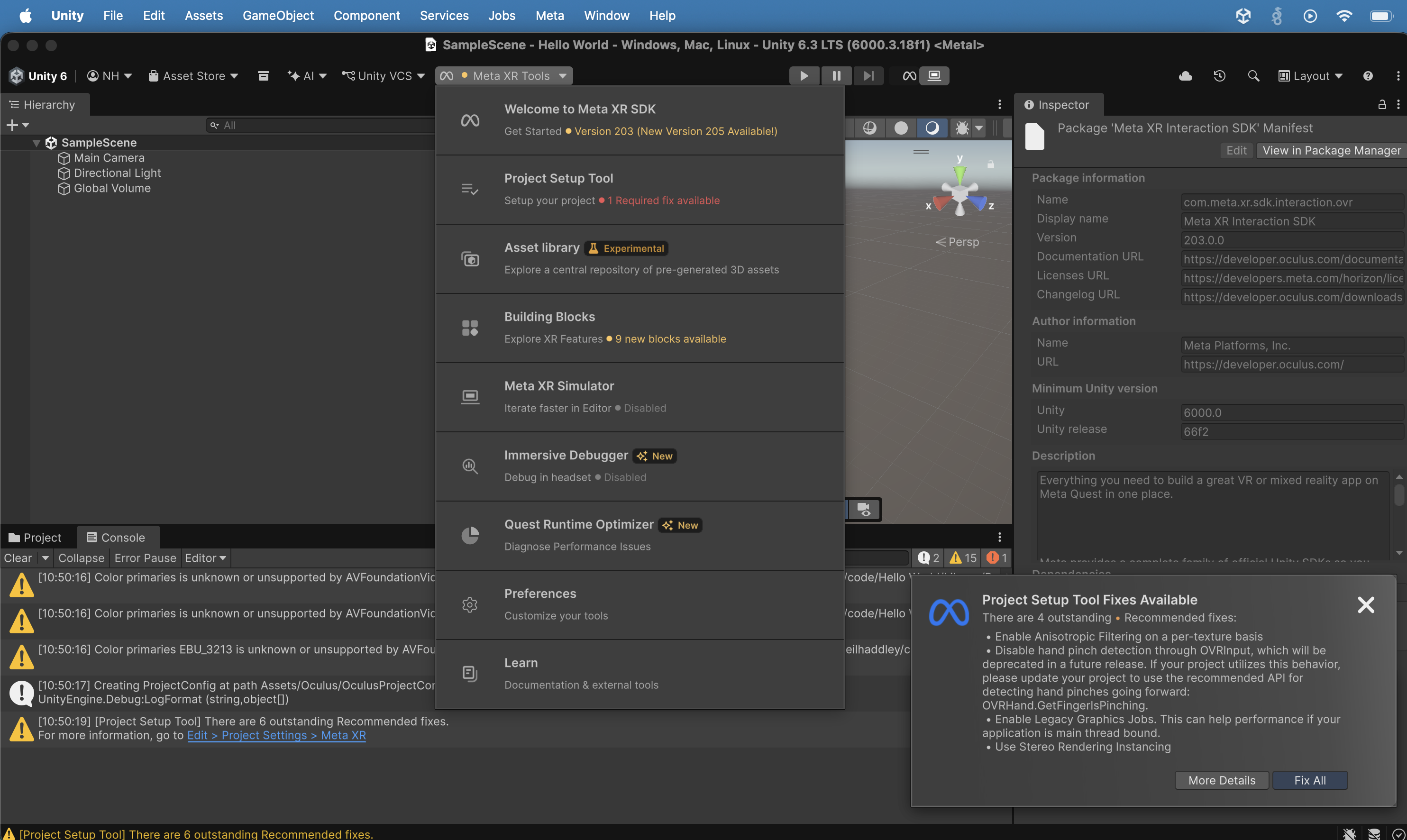Open the NH account dropdown
This screenshot has width=1407, height=840.
(x=109, y=76)
